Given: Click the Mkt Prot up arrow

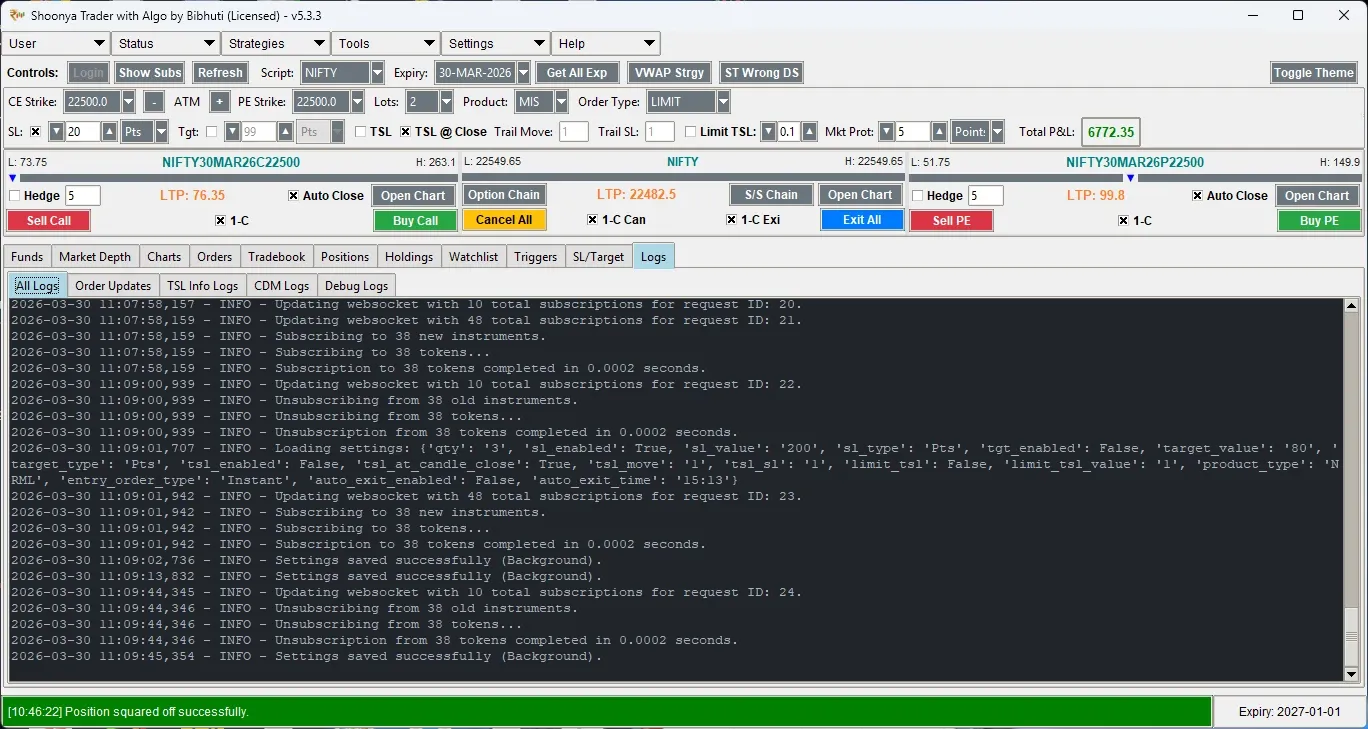Looking at the screenshot, I should [x=939, y=132].
